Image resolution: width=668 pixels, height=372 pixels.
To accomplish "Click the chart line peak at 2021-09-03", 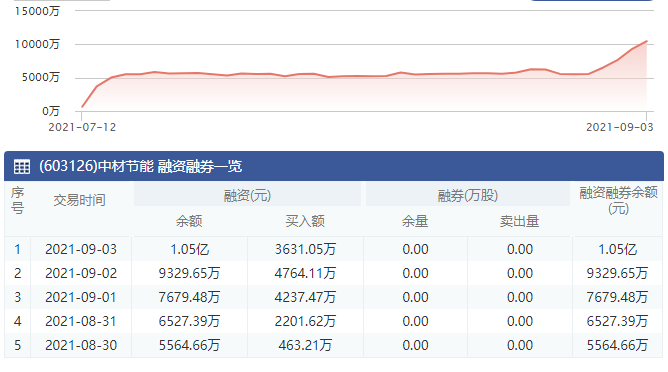I will [x=647, y=41].
